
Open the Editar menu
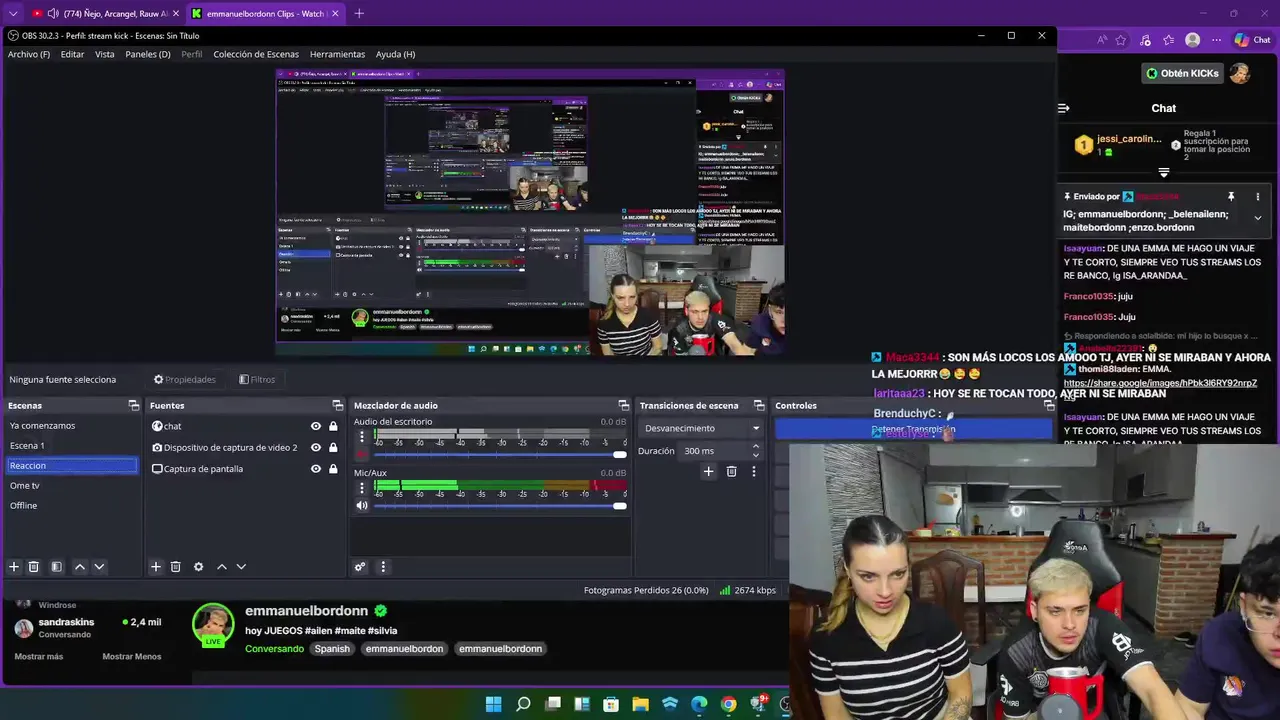(72, 54)
